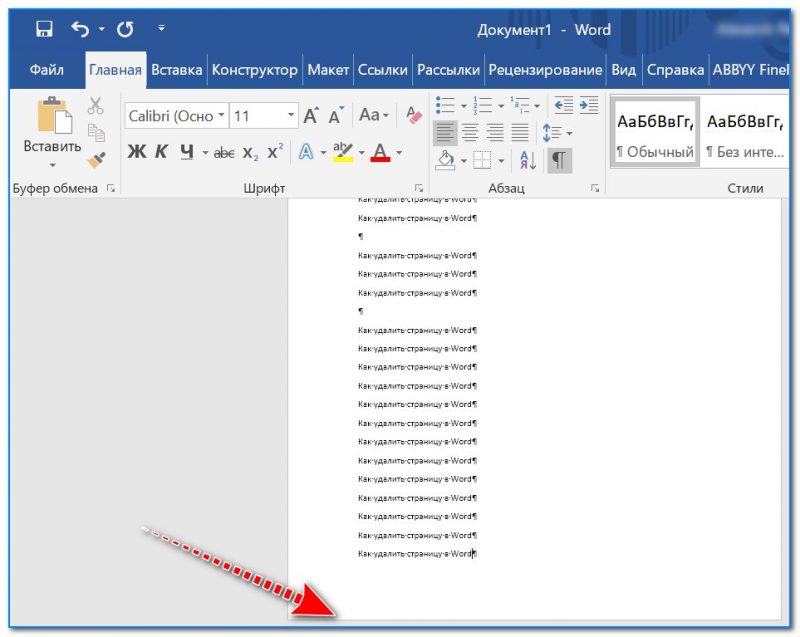
Task: Expand the Вставить paste options arrow
Action: (x=53, y=165)
